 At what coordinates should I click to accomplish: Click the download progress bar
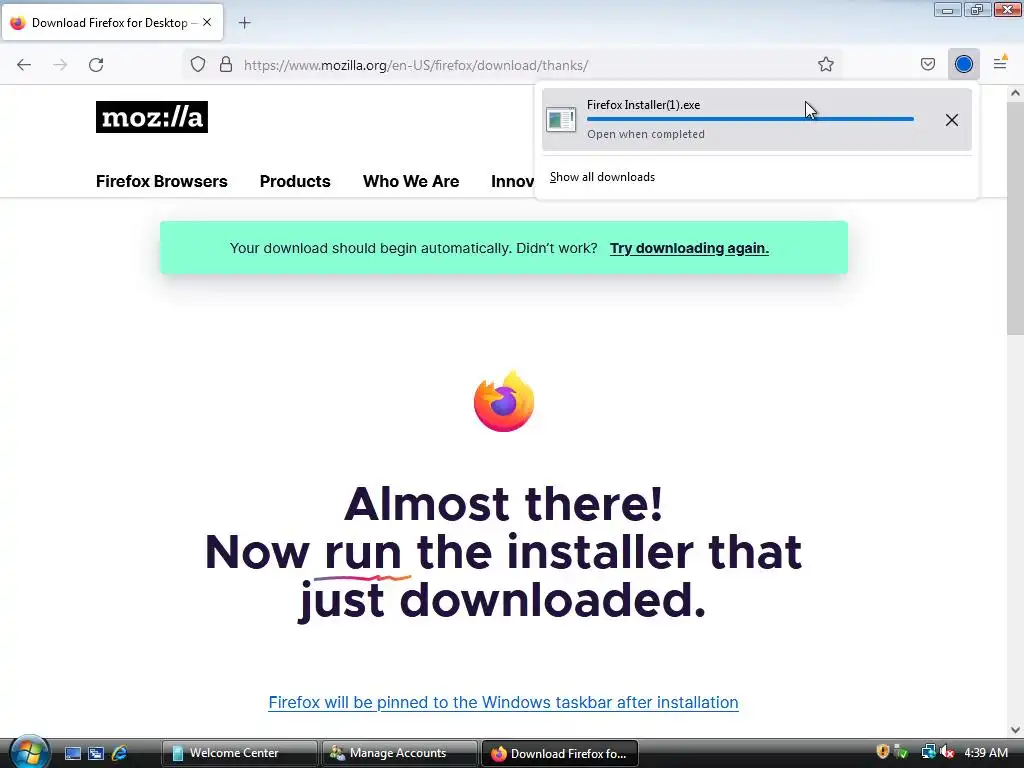tap(750, 119)
